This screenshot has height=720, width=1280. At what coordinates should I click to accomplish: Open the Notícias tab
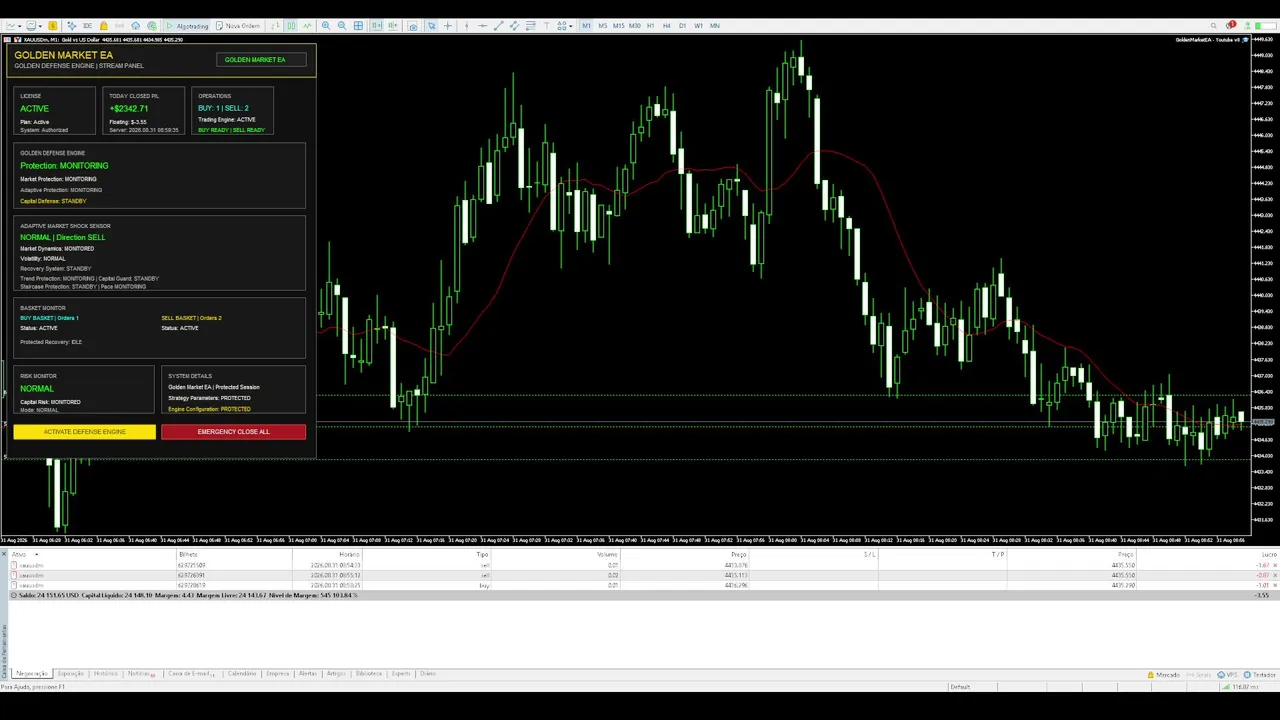141,674
